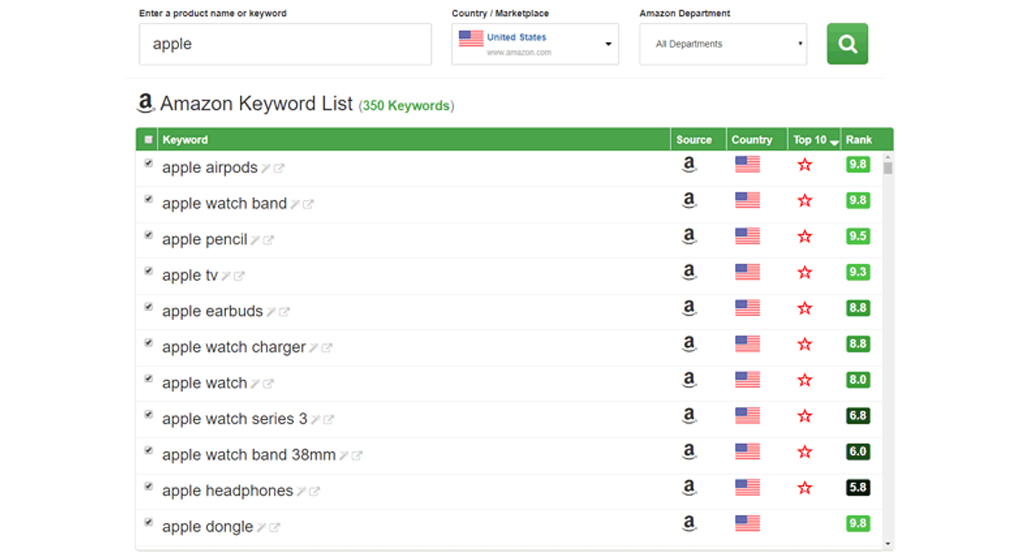This screenshot has width=1028, height=556.
Task: Open external link icon beside 'apple earbuds'
Action: tap(284, 312)
